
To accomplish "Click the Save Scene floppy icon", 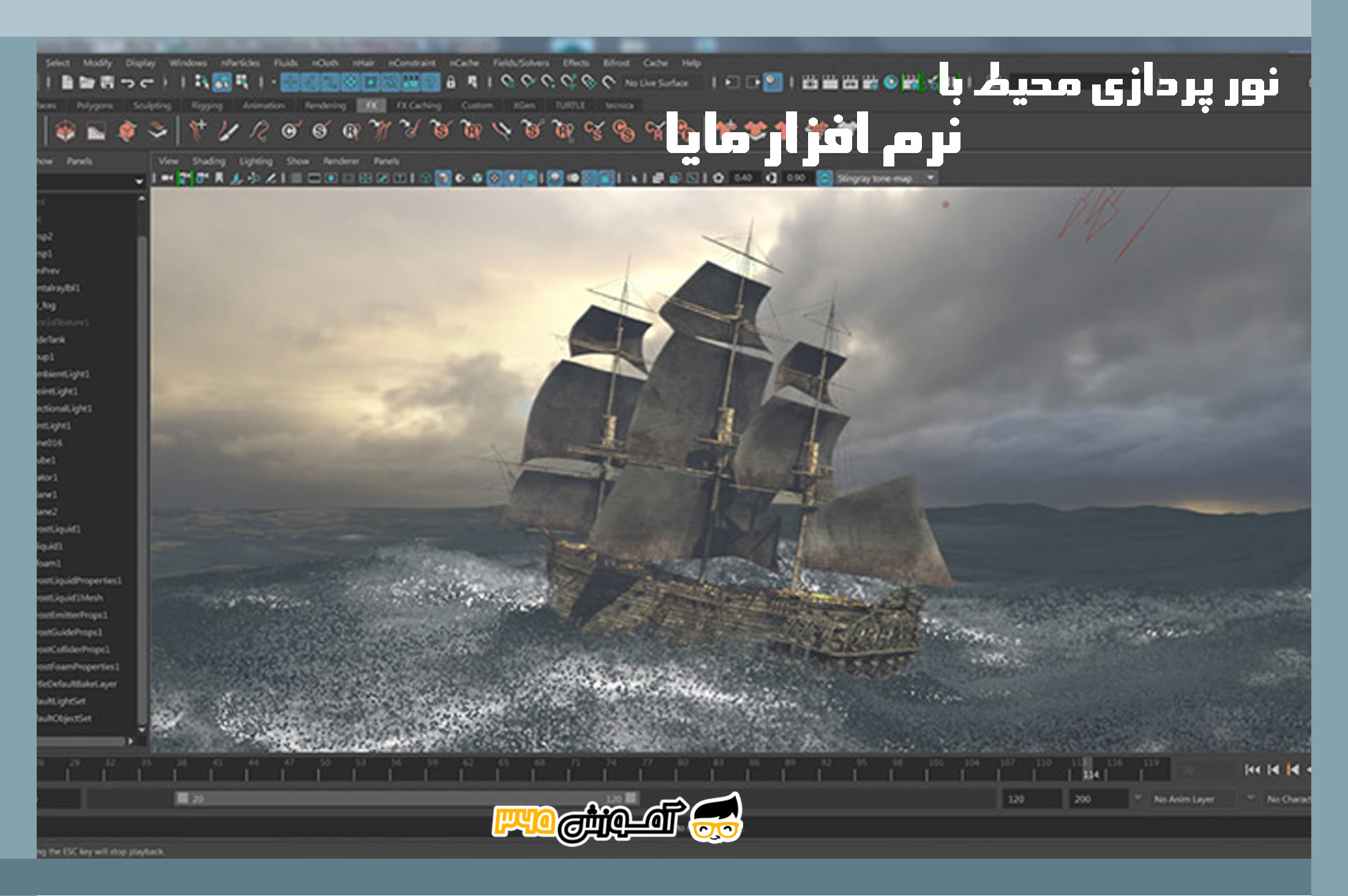I will [x=107, y=82].
